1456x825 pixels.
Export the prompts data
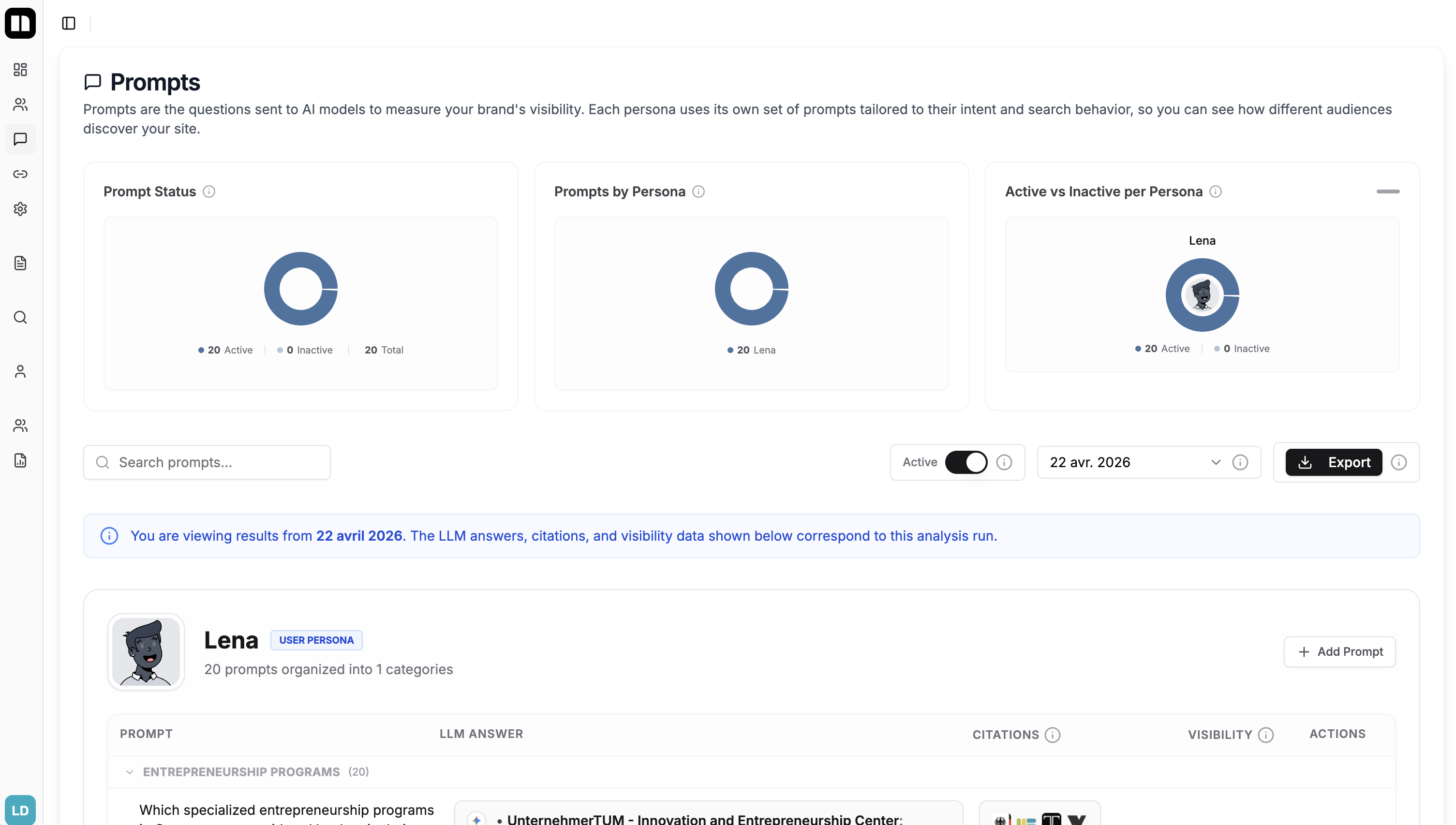[x=1334, y=462]
